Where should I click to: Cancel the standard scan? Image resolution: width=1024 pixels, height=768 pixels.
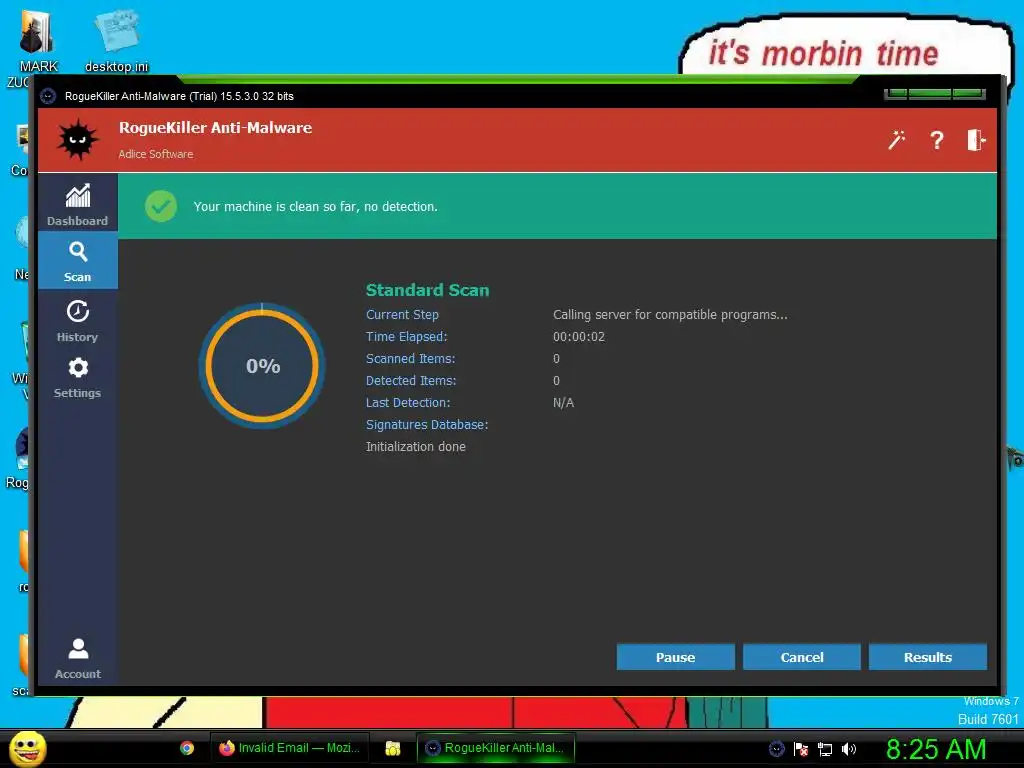801,657
